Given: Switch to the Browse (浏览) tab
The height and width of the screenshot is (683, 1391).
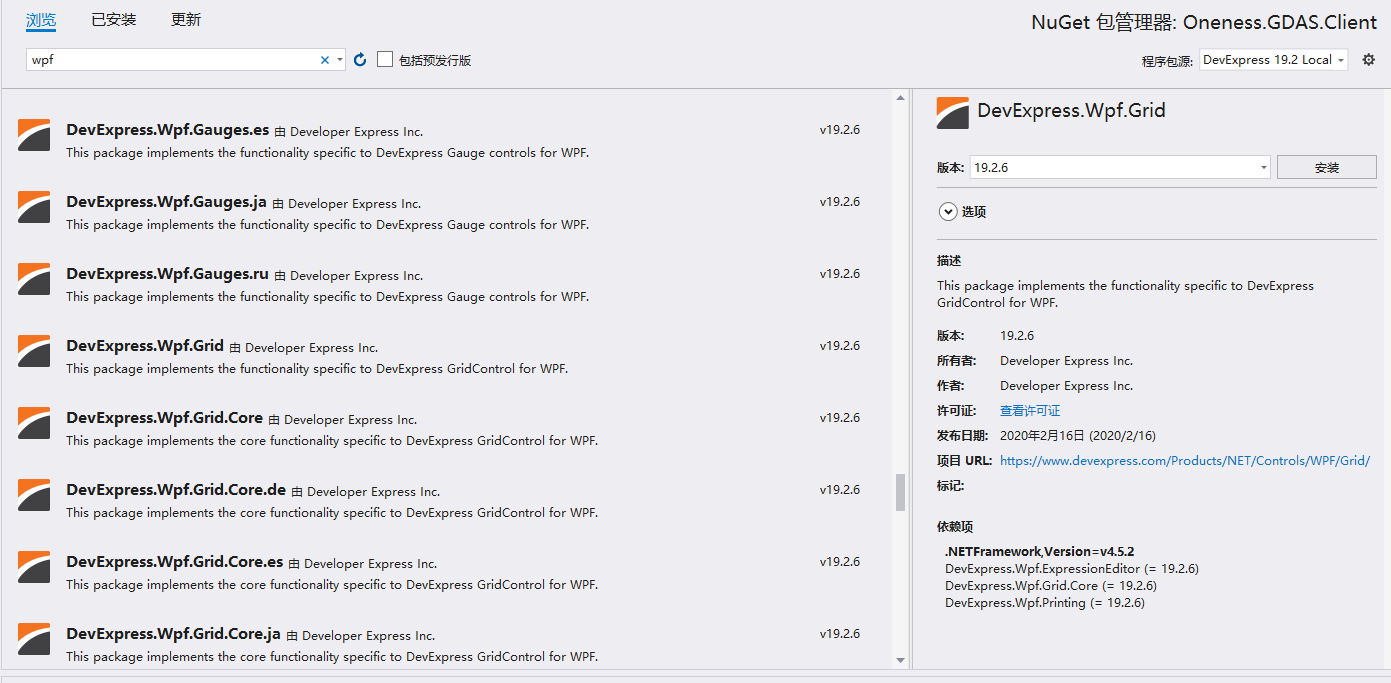Looking at the screenshot, I should (x=41, y=20).
